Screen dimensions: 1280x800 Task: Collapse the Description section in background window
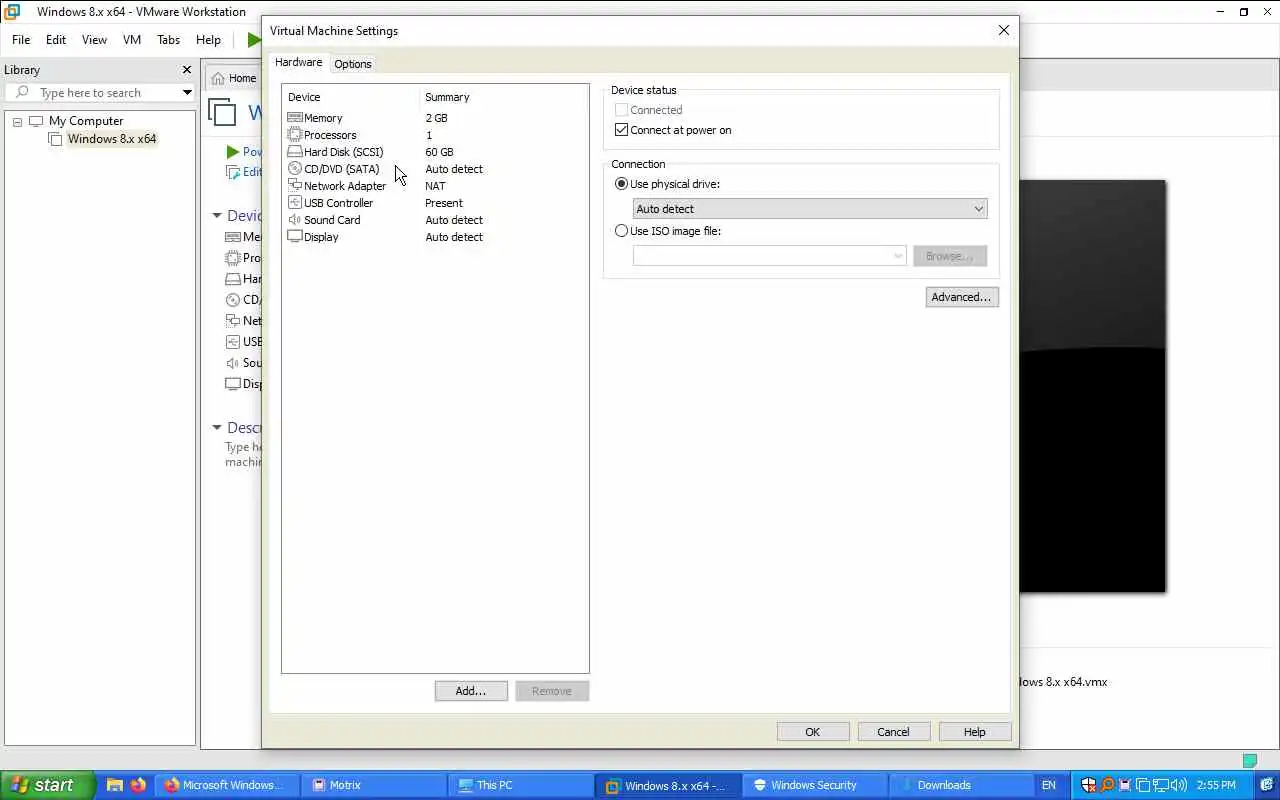click(x=217, y=428)
